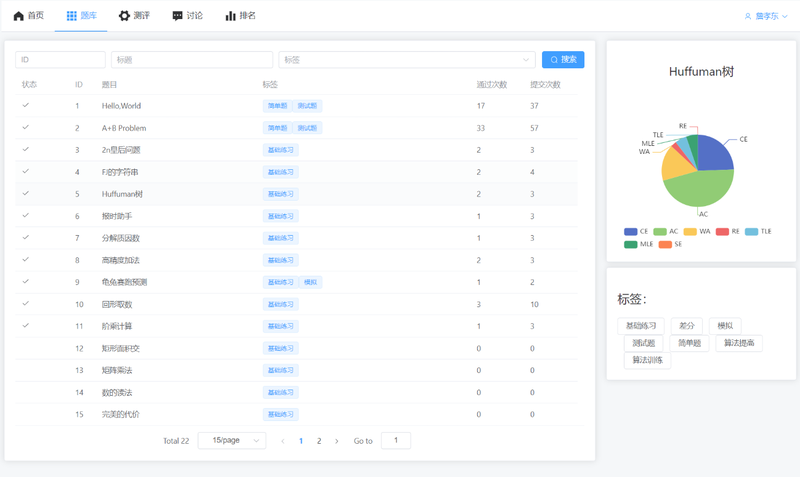Open the 矩阵乘法 problem row
This screenshot has width=800, height=477.
296,370
